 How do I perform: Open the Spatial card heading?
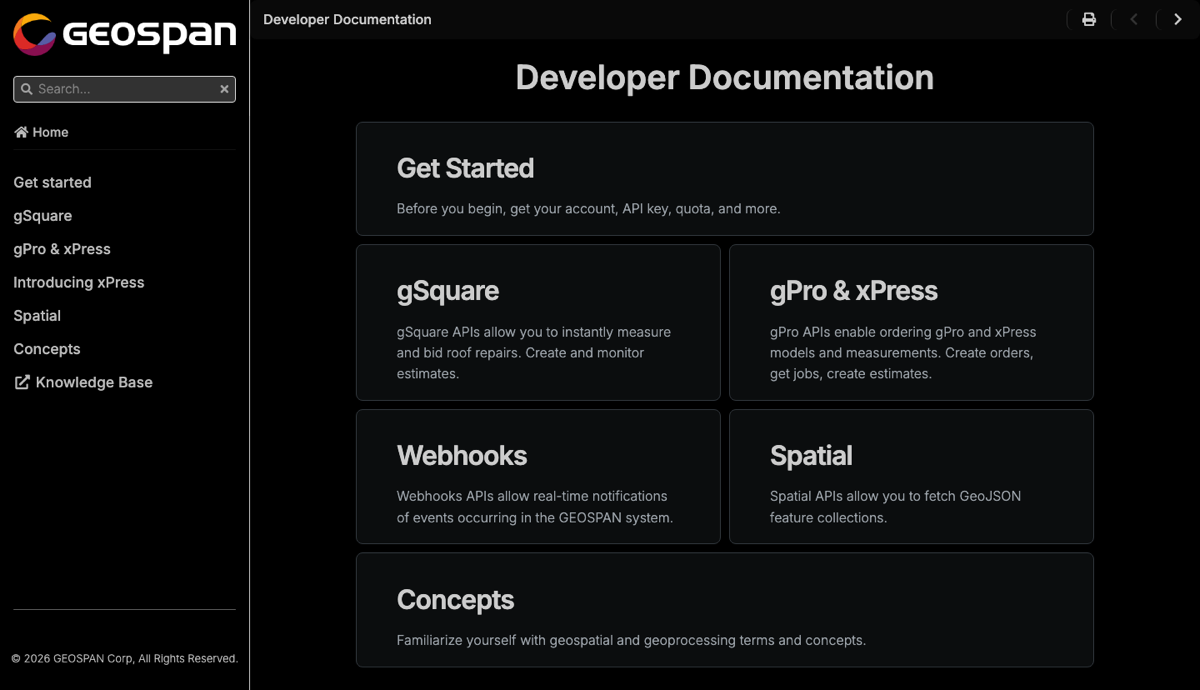pos(811,455)
